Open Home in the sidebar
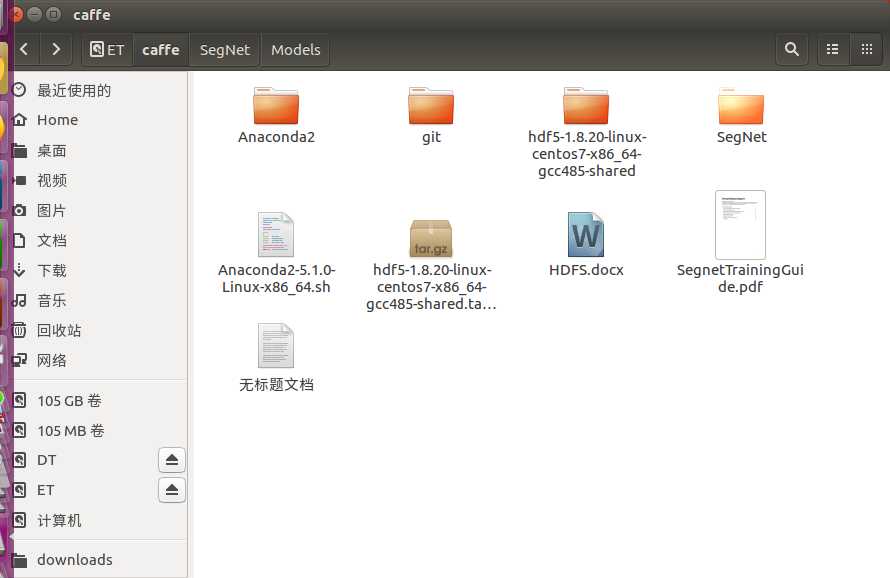This screenshot has width=890, height=578. [x=100, y=120]
